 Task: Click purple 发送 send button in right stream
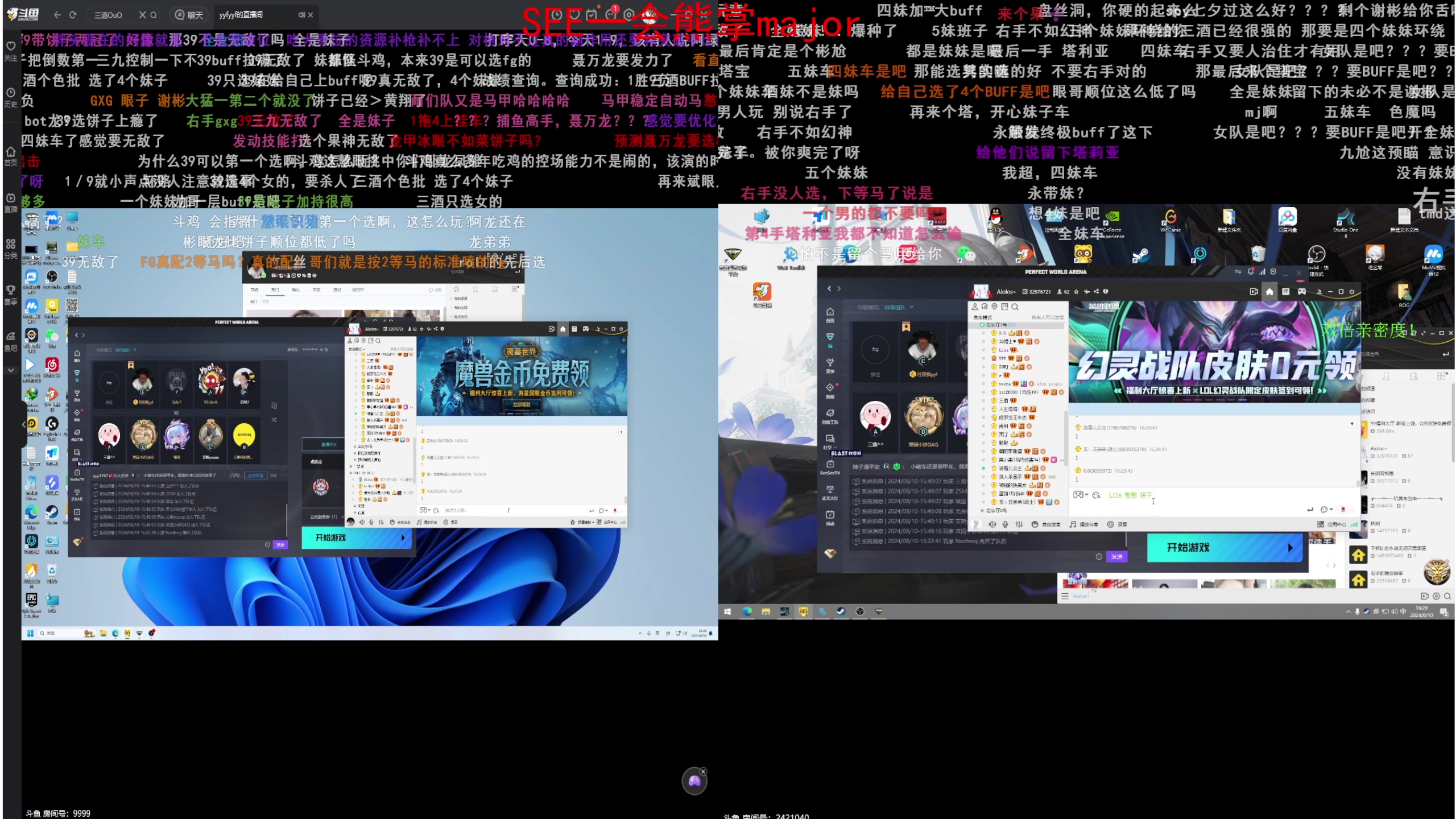pyautogui.click(x=1116, y=557)
